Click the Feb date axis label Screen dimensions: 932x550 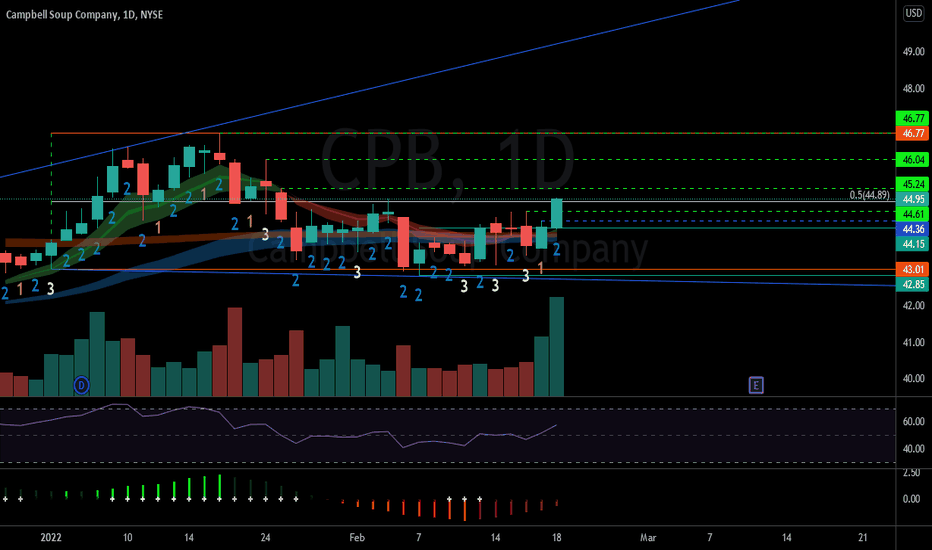357,538
